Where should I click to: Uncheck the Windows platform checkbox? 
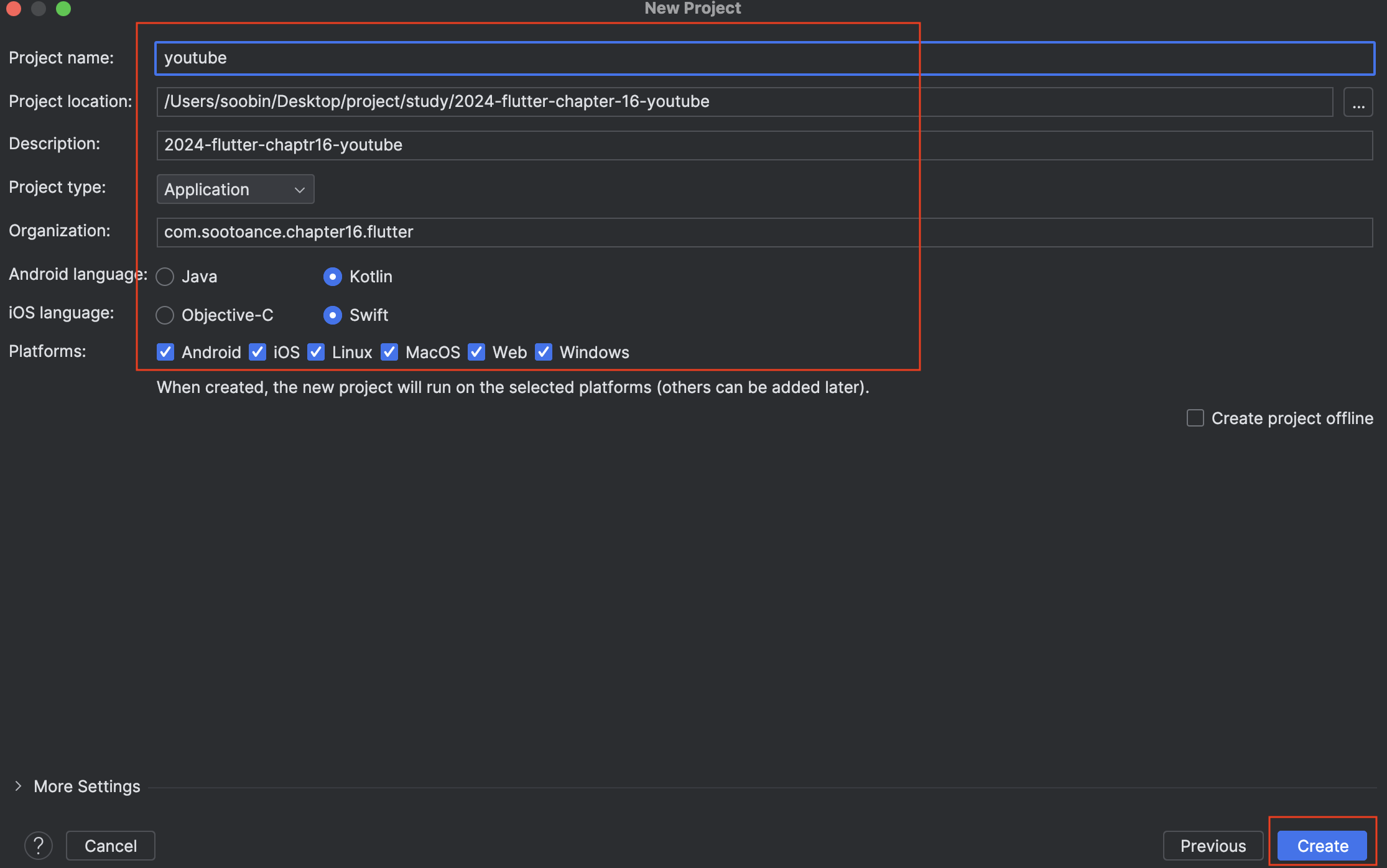point(544,352)
